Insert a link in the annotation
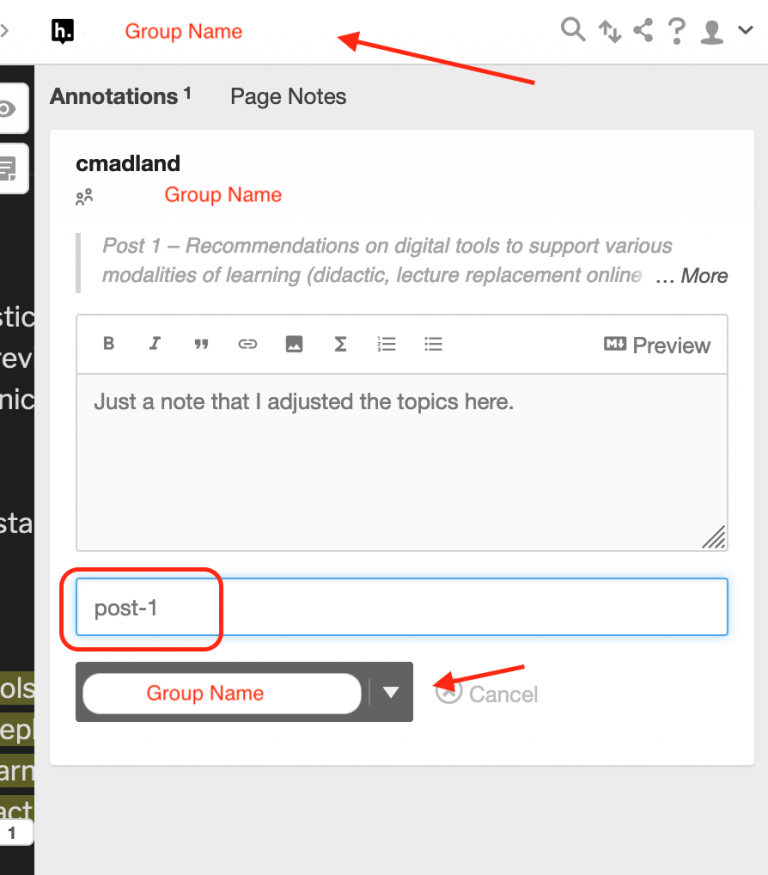768x875 pixels. pos(248,344)
